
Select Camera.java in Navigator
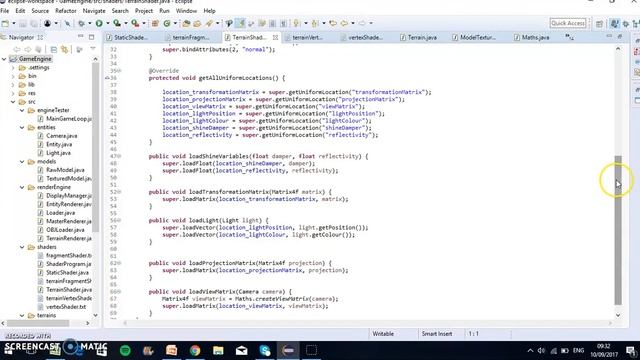61,136
